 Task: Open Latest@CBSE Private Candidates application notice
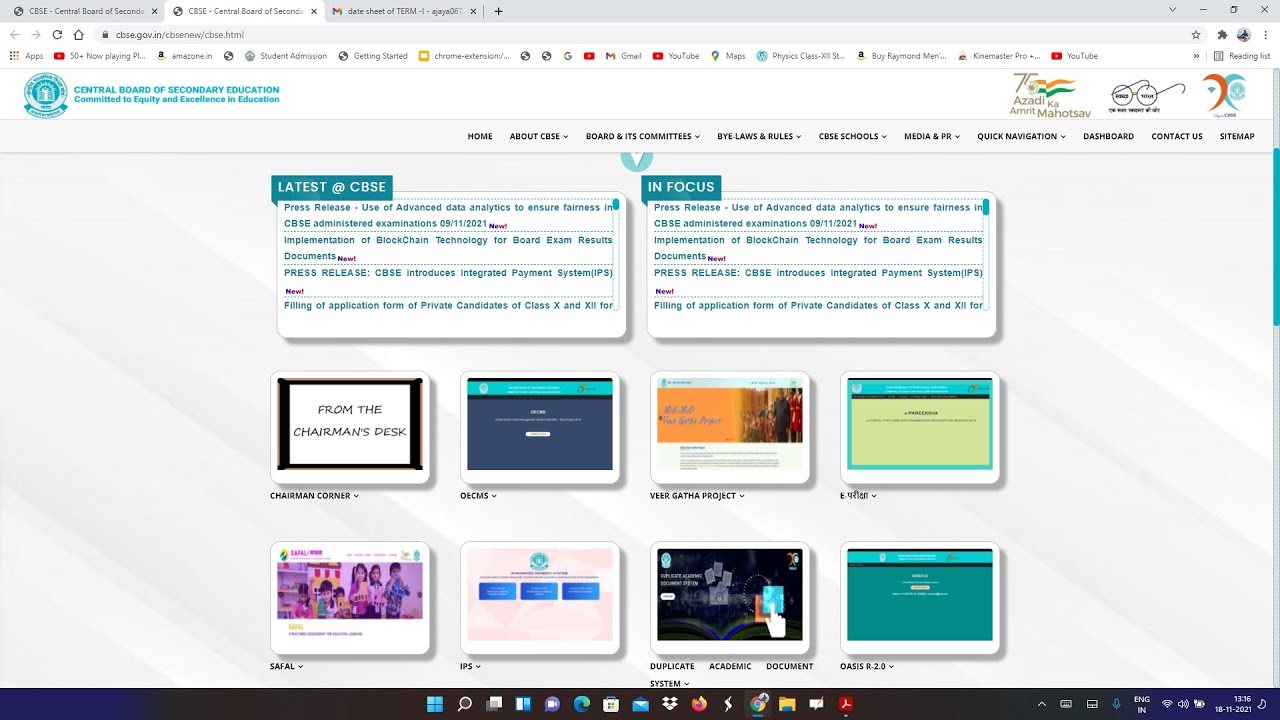point(448,305)
